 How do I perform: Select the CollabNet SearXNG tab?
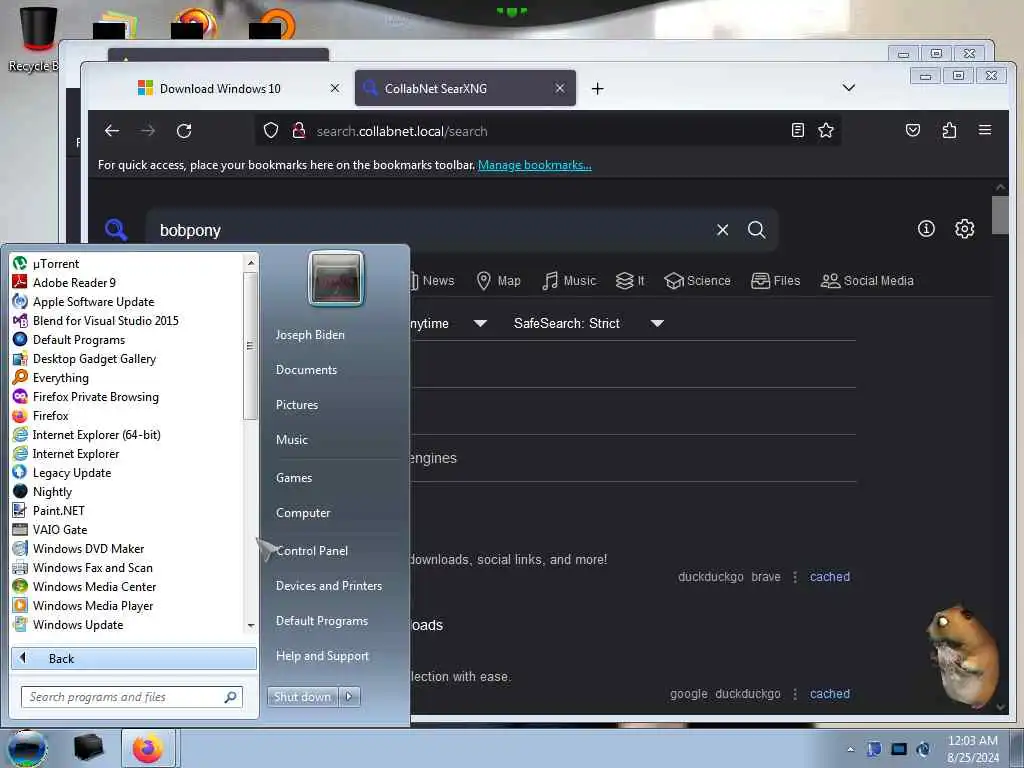pyautogui.click(x=465, y=88)
